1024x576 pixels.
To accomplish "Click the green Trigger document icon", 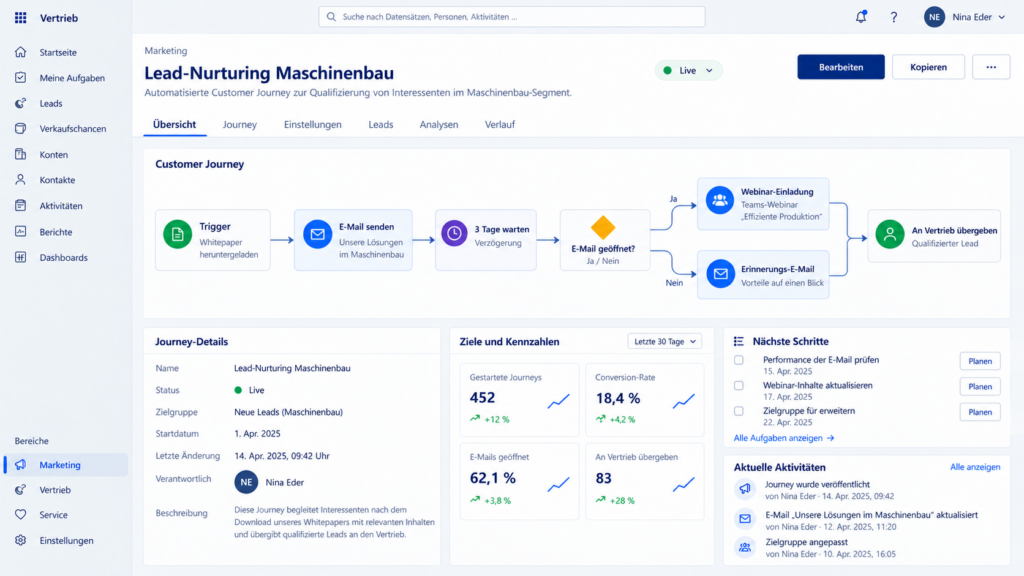I will (177, 234).
